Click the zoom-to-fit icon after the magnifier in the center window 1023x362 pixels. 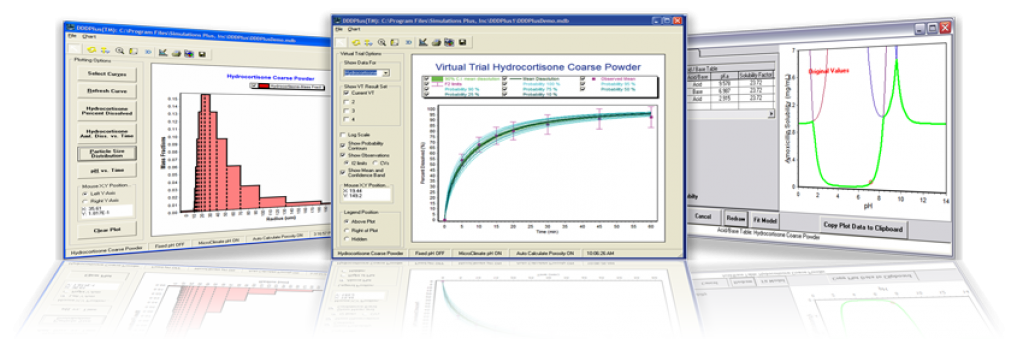pos(394,42)
